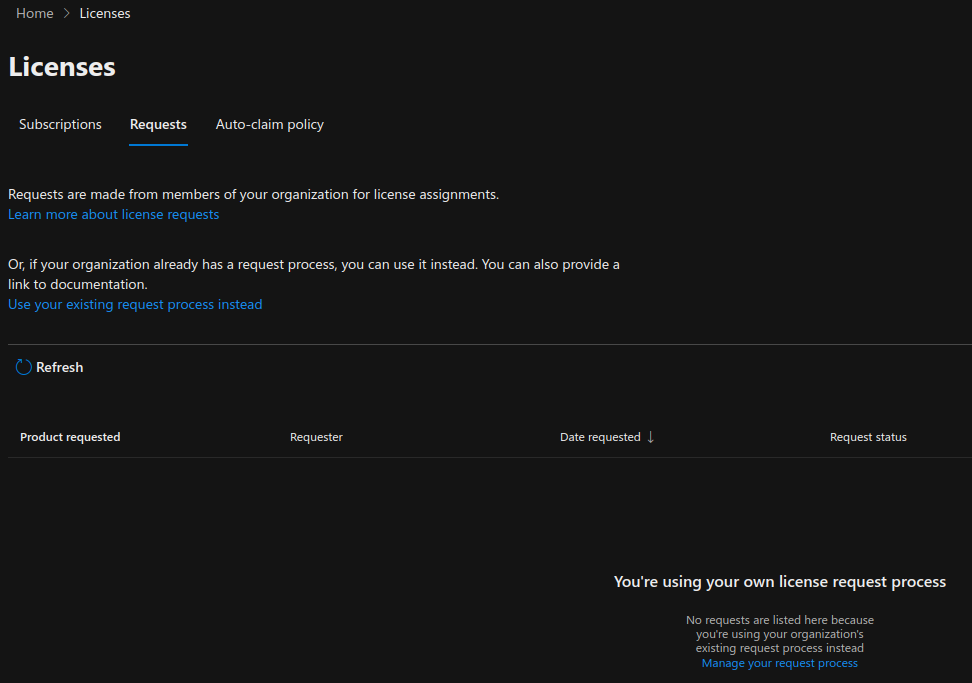The image size is (972, 683).
Task: Open Manage your request process link
Action: click(779, 663)
